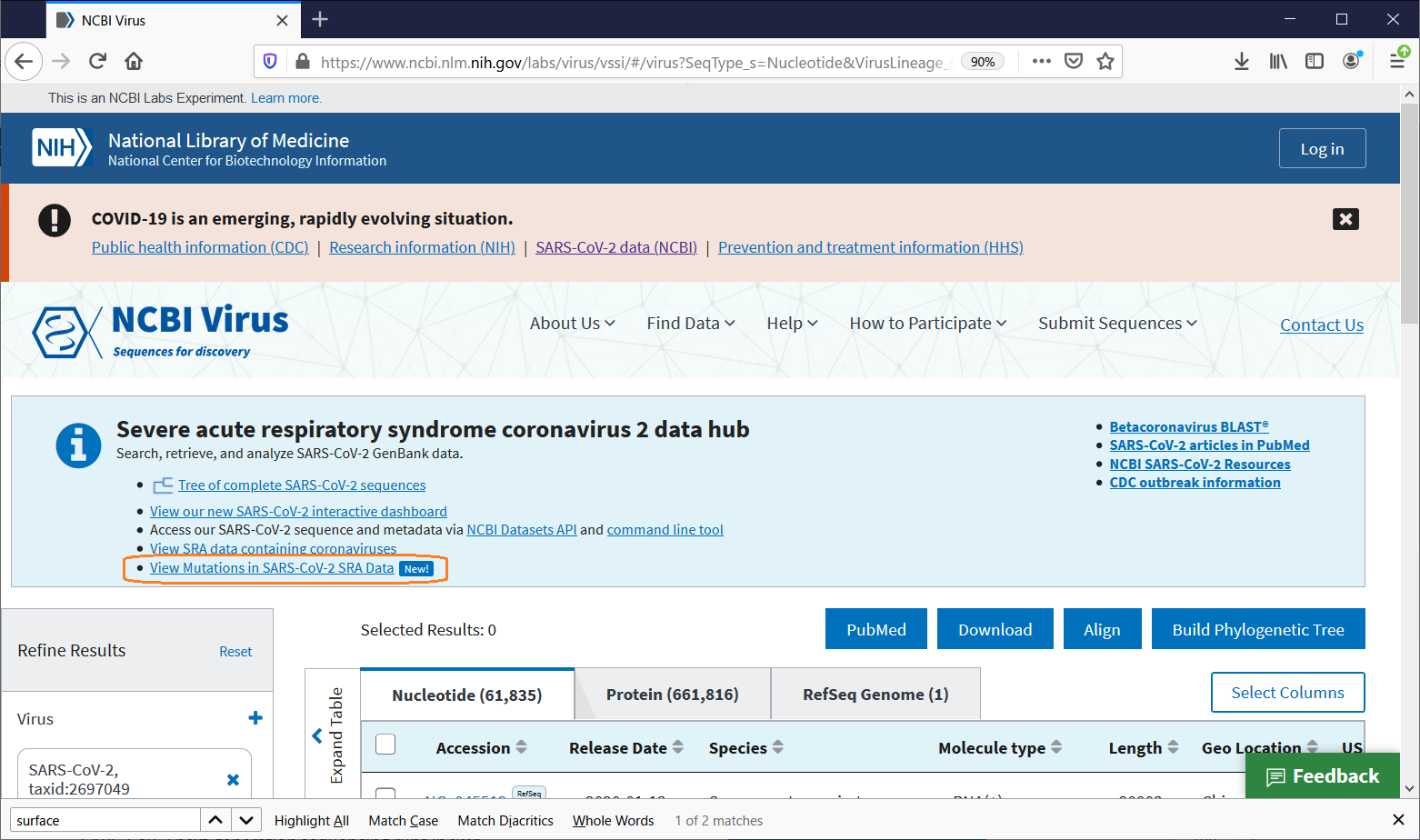The height and width of the screenshot is (840, 1420).
Task: Open the browser home page
Action: click(134, 62)
